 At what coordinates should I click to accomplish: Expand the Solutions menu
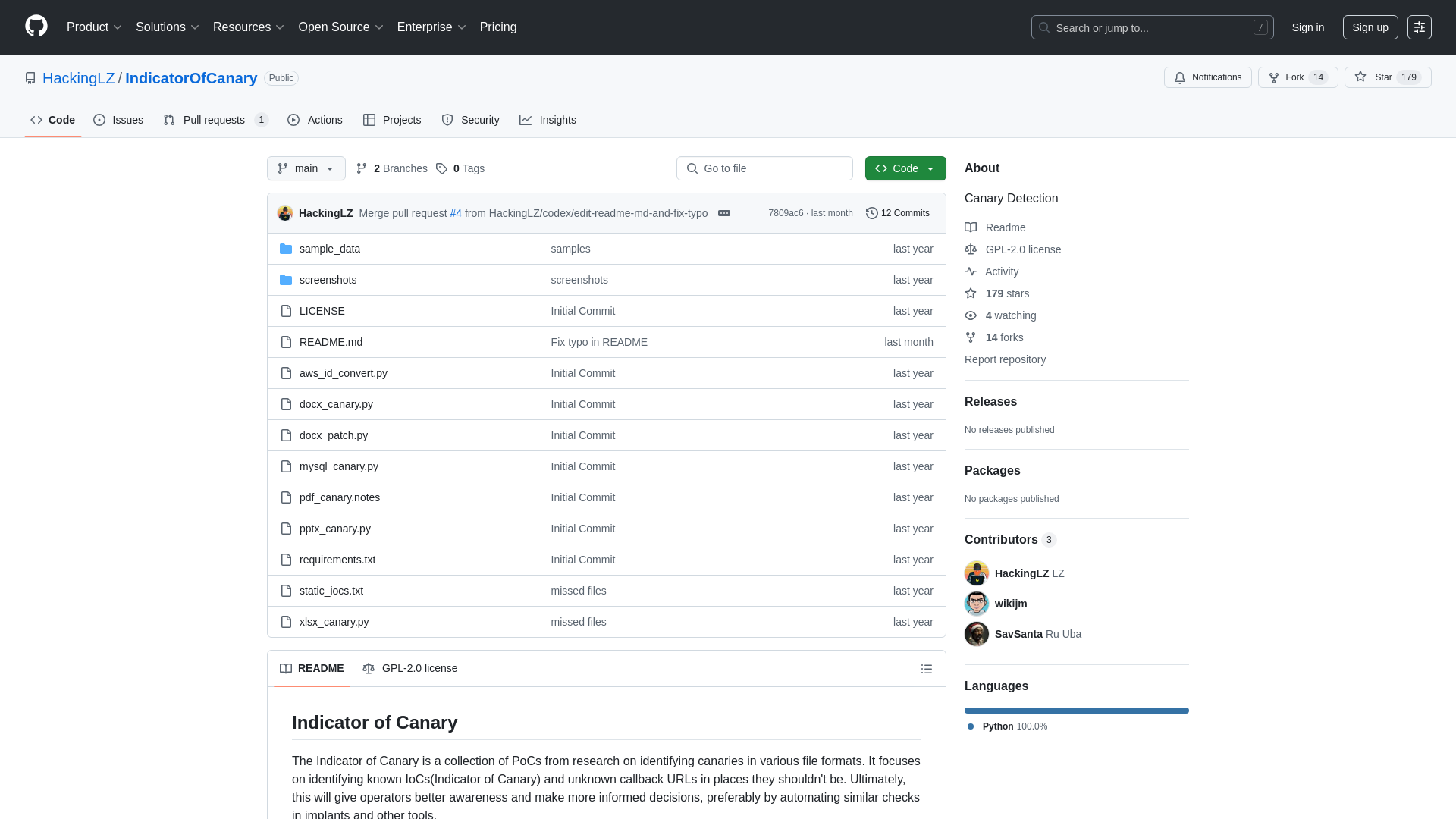pos(168,27)
